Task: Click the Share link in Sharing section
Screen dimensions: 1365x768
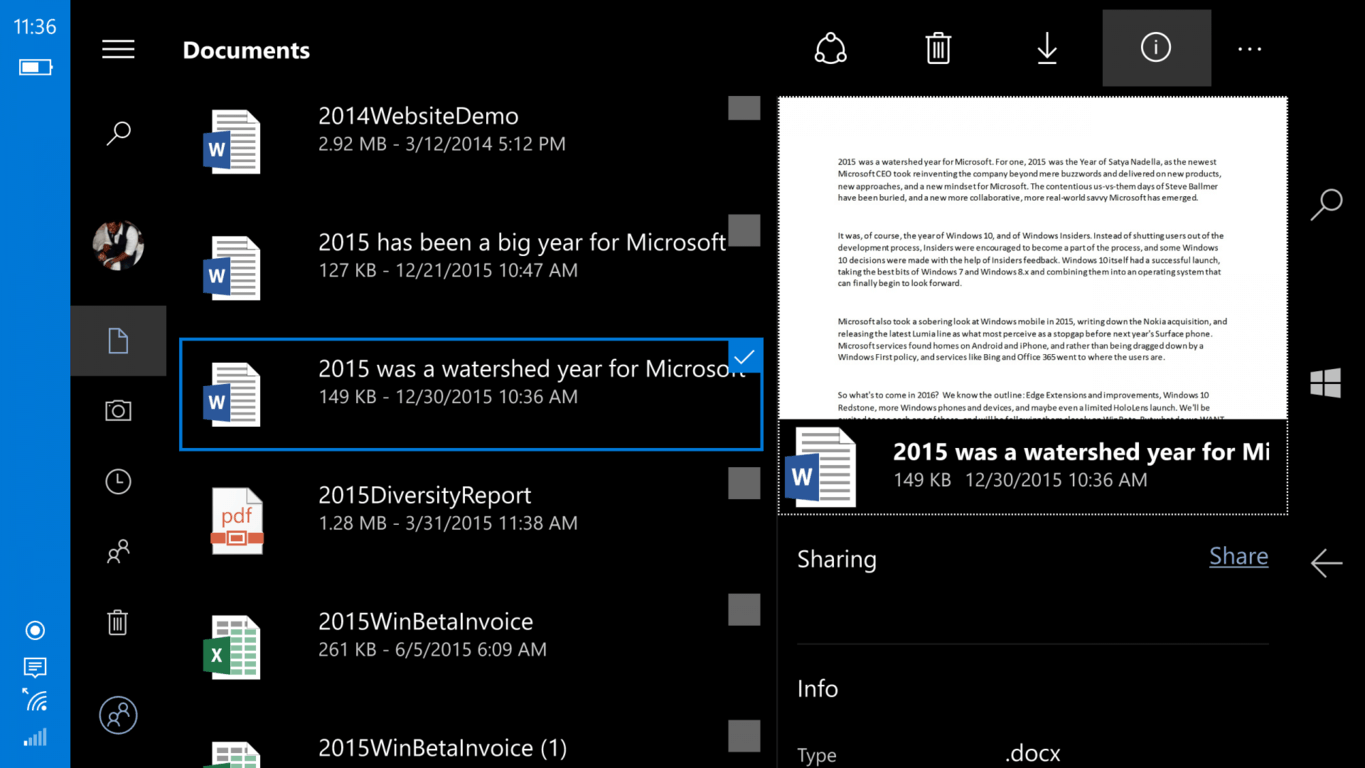Action: click(1239, 557)
